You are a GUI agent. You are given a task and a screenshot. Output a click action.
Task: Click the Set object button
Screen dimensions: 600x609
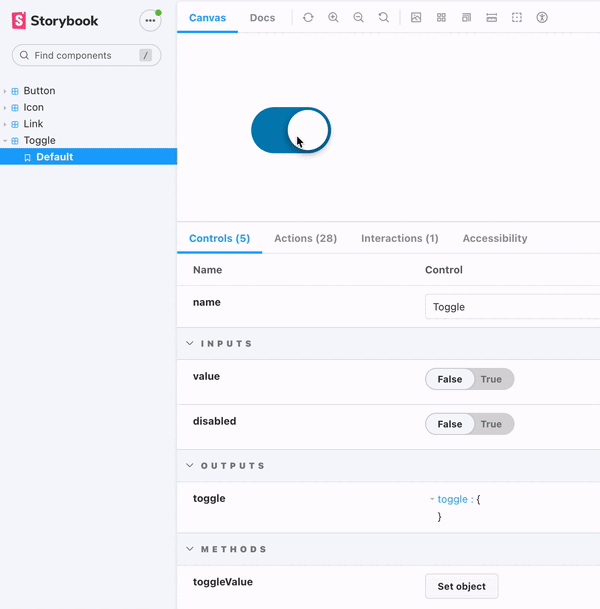[x=461, y=586]
